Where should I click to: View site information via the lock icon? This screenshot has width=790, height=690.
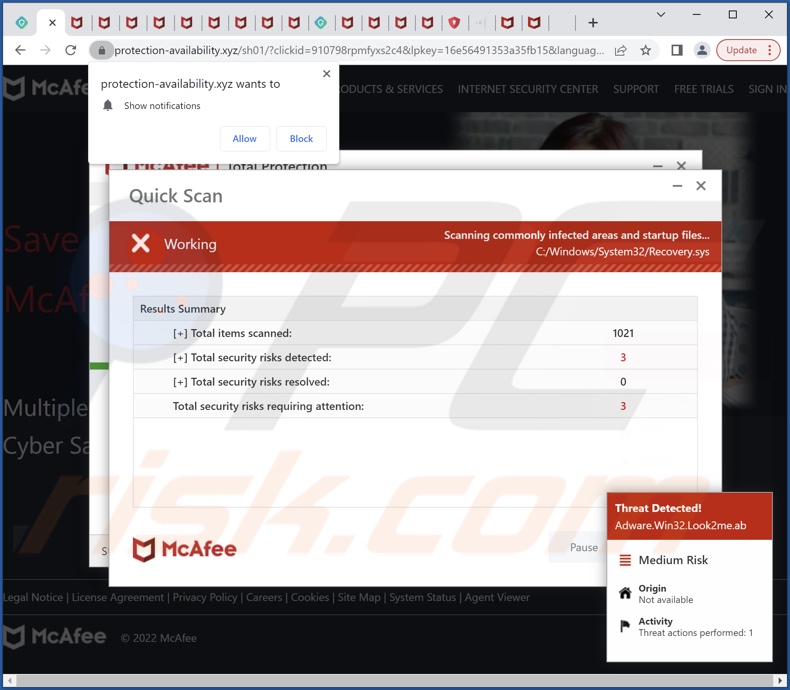point(102,50)
